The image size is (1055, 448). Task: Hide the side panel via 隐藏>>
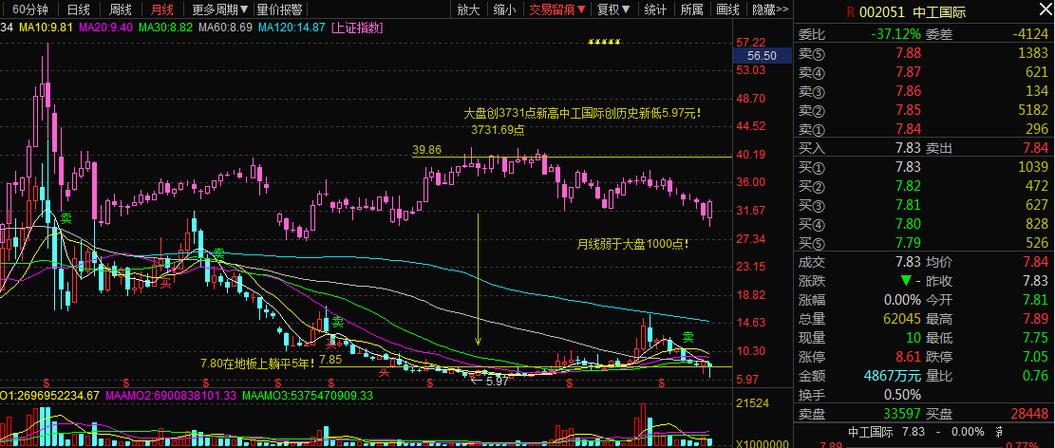point(768,10)
